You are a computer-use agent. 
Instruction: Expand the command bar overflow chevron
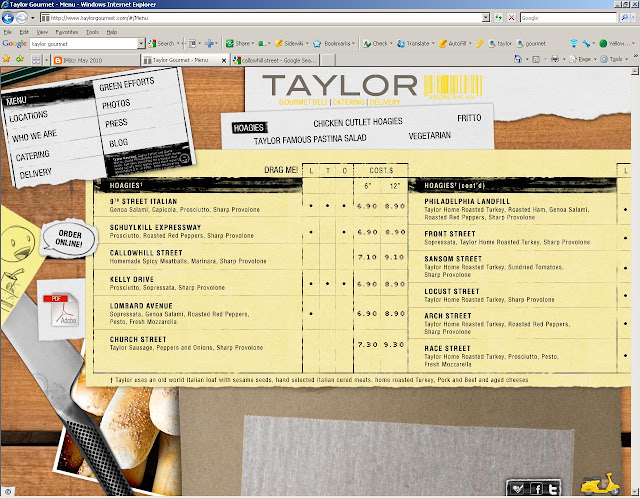(635, 55)
